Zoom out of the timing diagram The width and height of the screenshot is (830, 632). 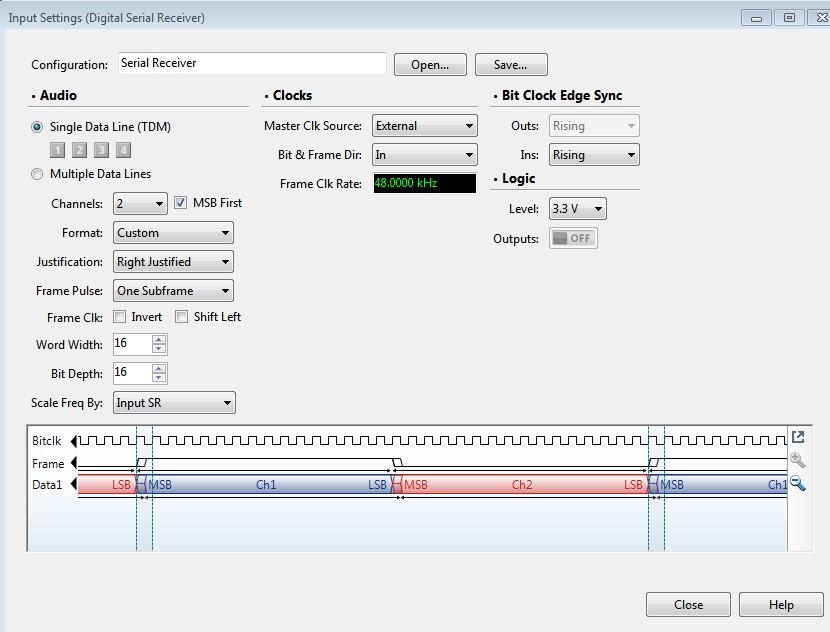pos(798,483)
